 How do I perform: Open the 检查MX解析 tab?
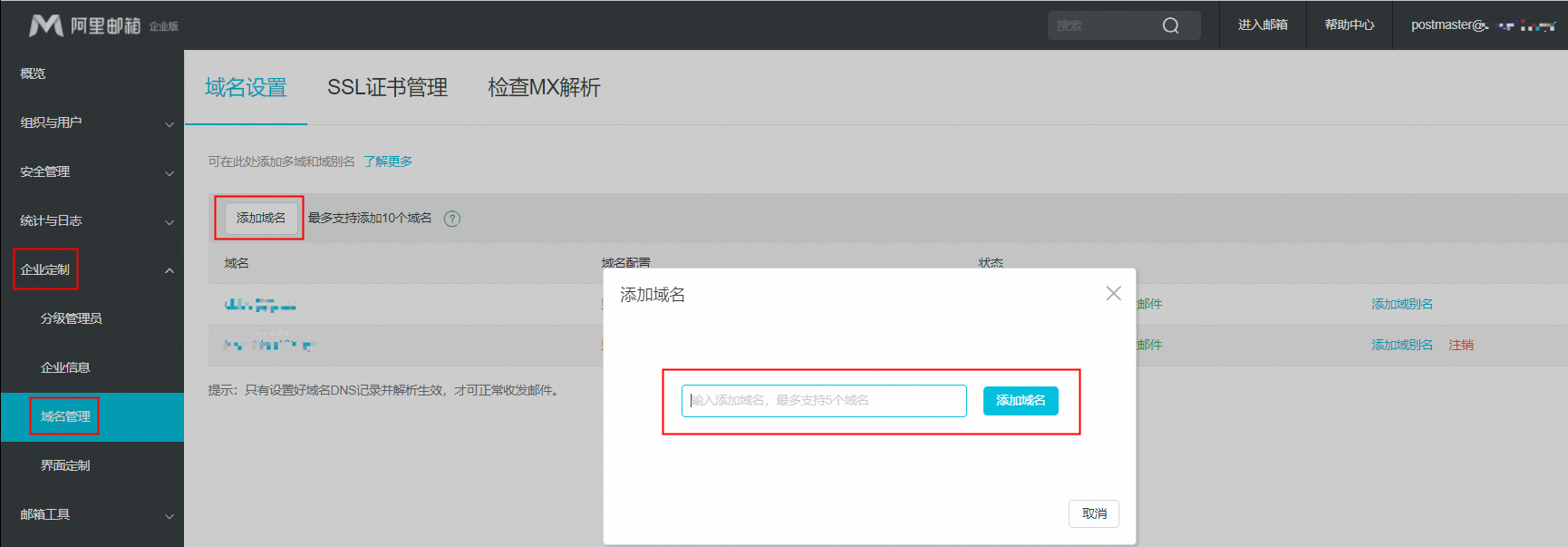544,87
